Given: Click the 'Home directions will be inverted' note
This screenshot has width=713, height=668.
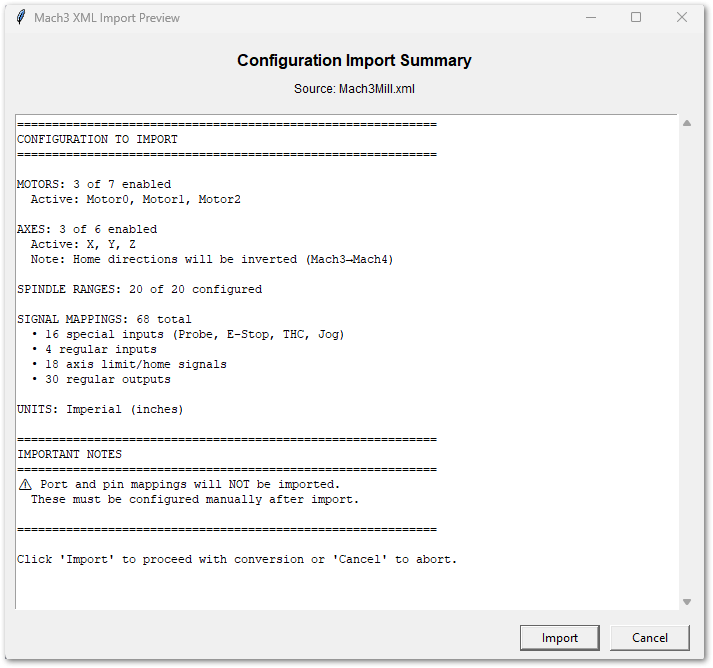Looking at the screenshot, I should click(x=232, y=259).
